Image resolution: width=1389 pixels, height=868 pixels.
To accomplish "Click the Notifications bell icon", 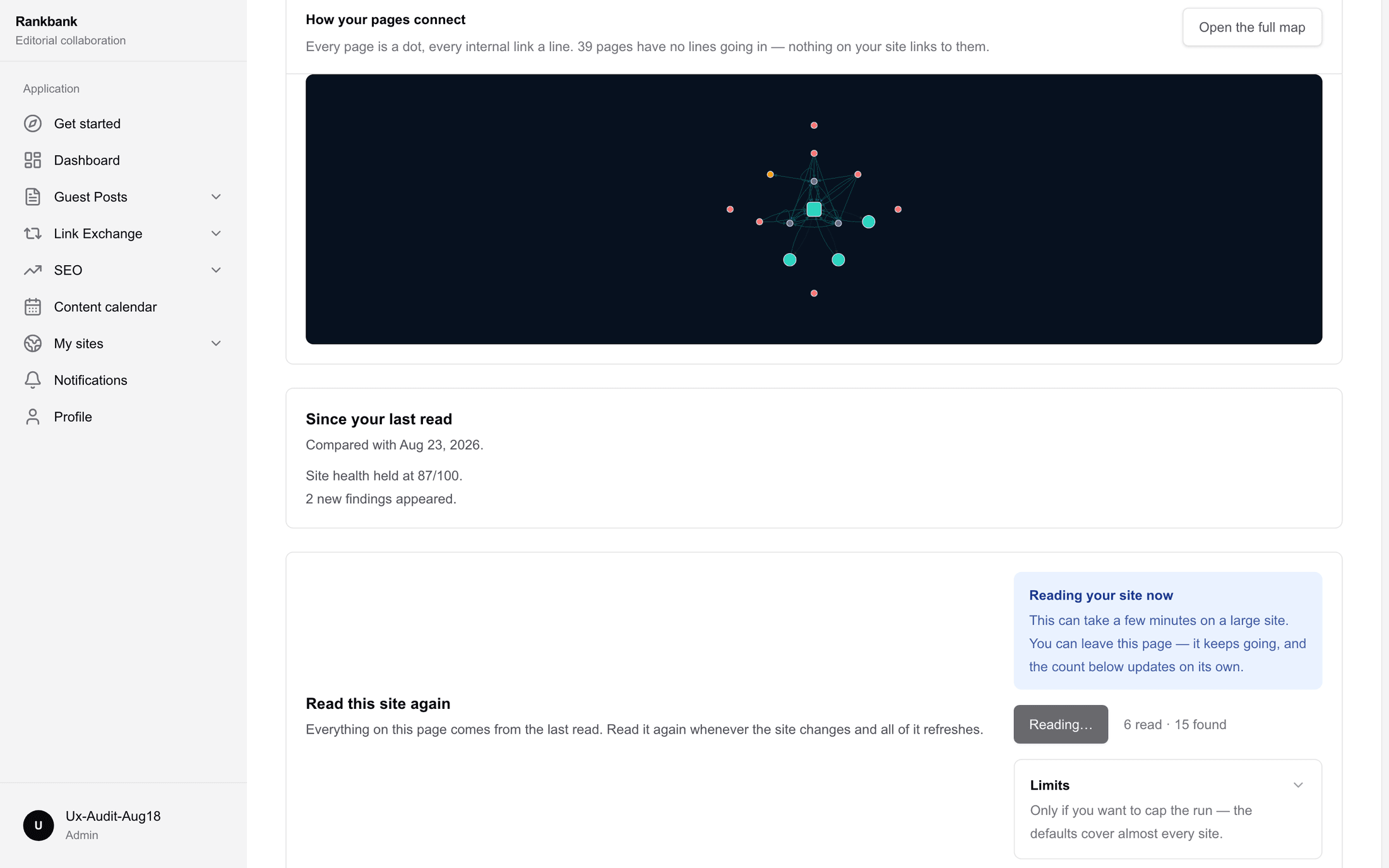I will click(33, 380).
